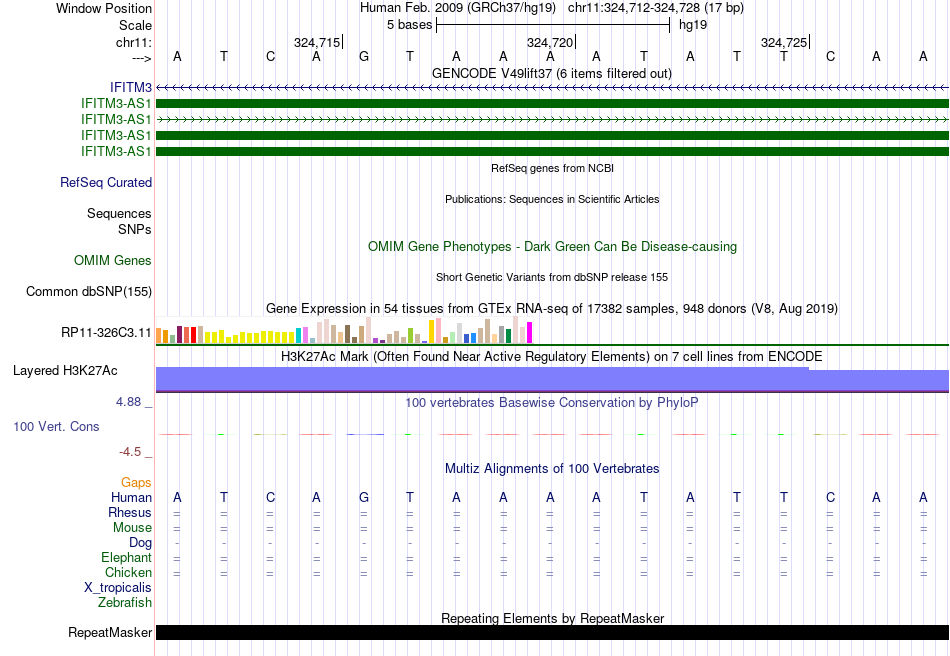Screen dimensions: 950x656
Task: Open the RefSeq Curated track label
Action: point(106,182)
